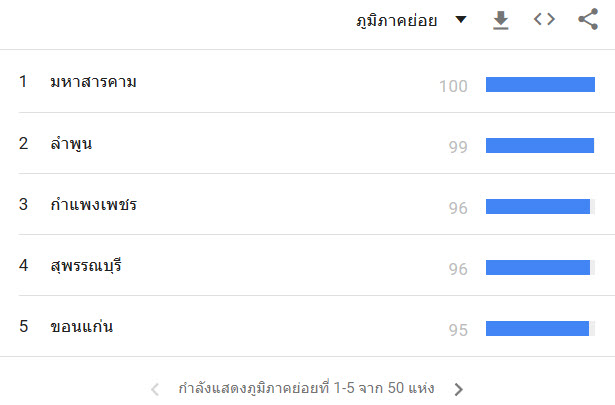The image size is (615, 405).
Task: Open the embed code icon
Action: click(544, 19)
